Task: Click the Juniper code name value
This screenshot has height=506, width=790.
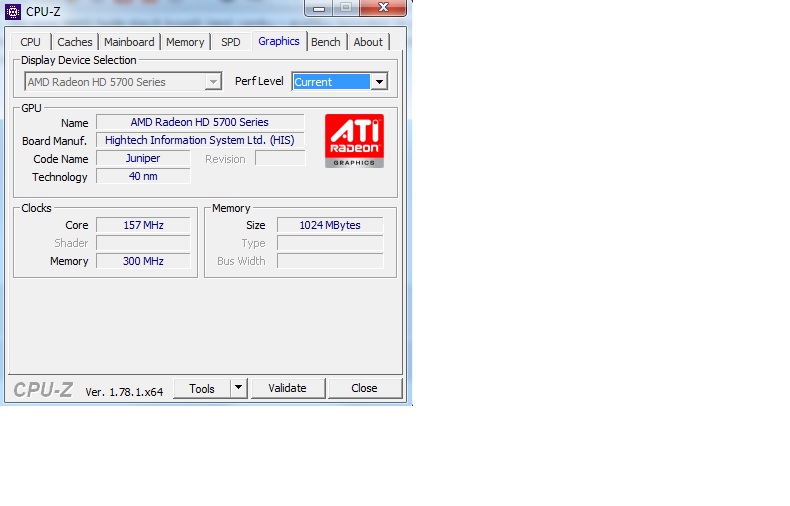Action: tap(143, 158)
